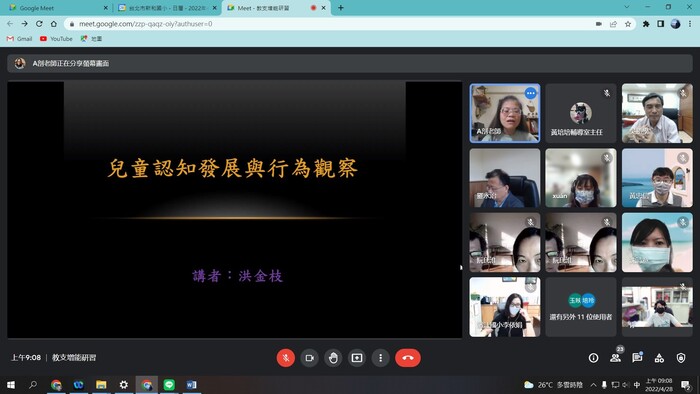Toggle the camera button off
This screenshot has height=394, width=700.
309,358
